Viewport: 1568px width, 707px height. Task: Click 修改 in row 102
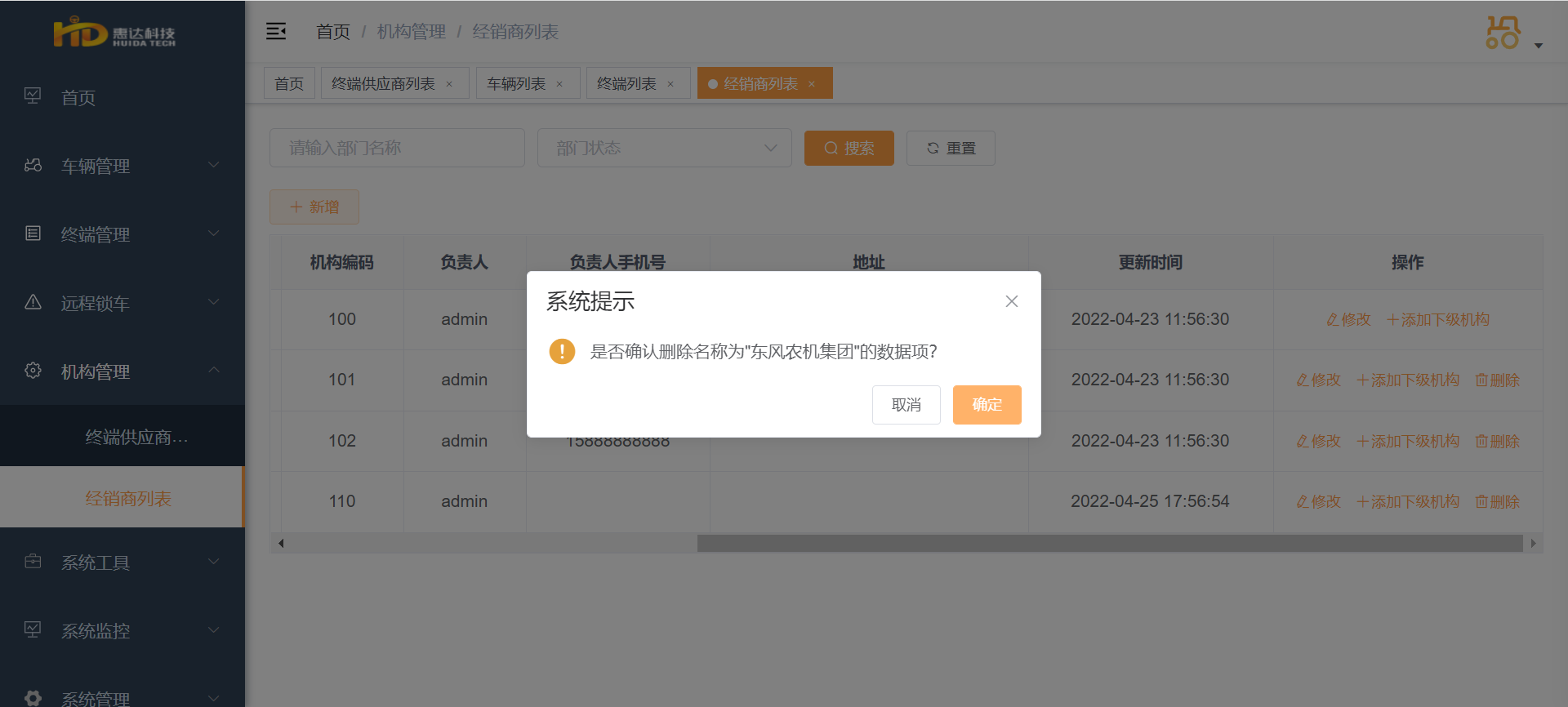pyautogui.click(x=1319, y=441)
